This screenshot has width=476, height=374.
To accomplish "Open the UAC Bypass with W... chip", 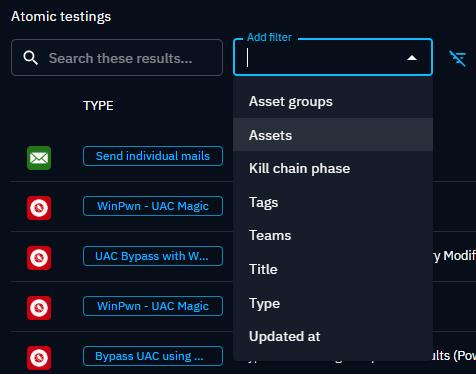I will pyautogui.click(x=153, y=256).
